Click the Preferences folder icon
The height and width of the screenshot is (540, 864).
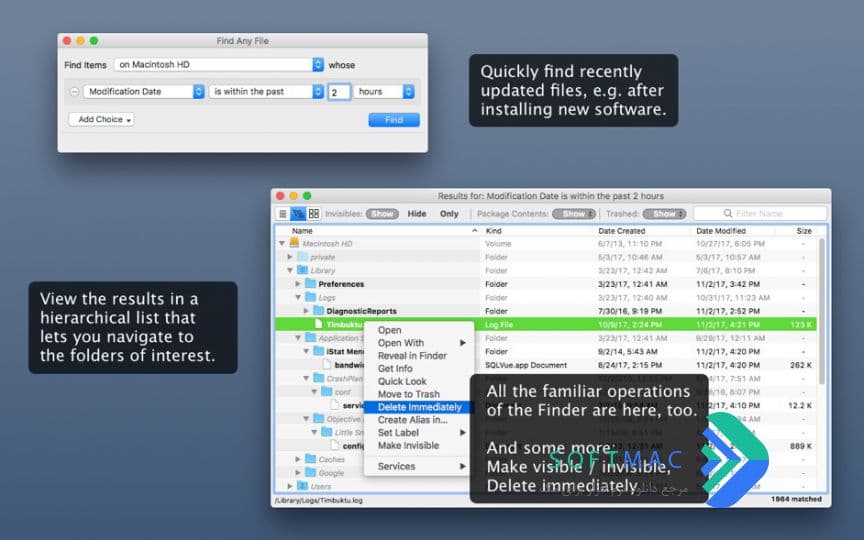310,284
